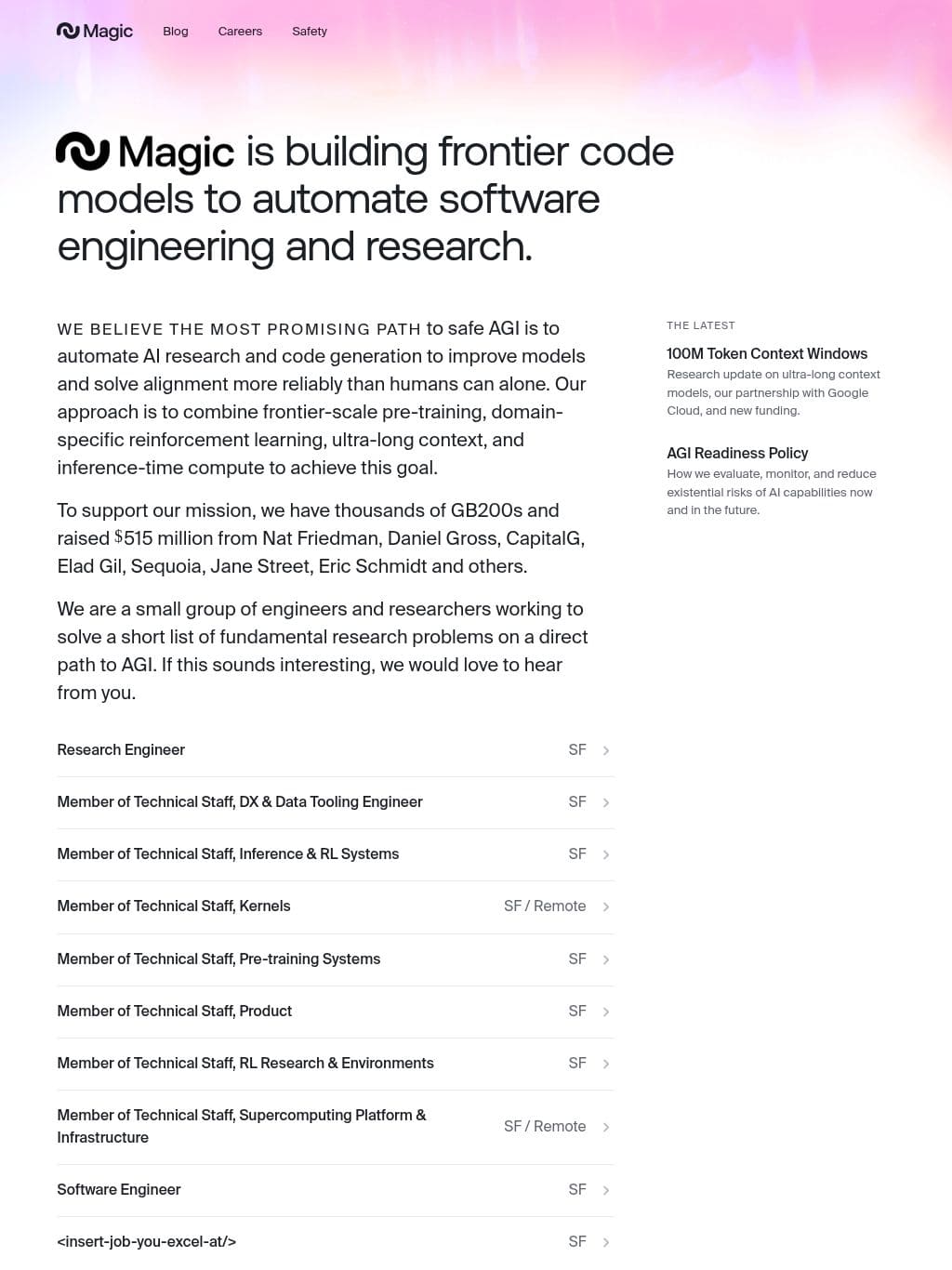
Task: Open the Blog page
Action: [x=176, y=31]
